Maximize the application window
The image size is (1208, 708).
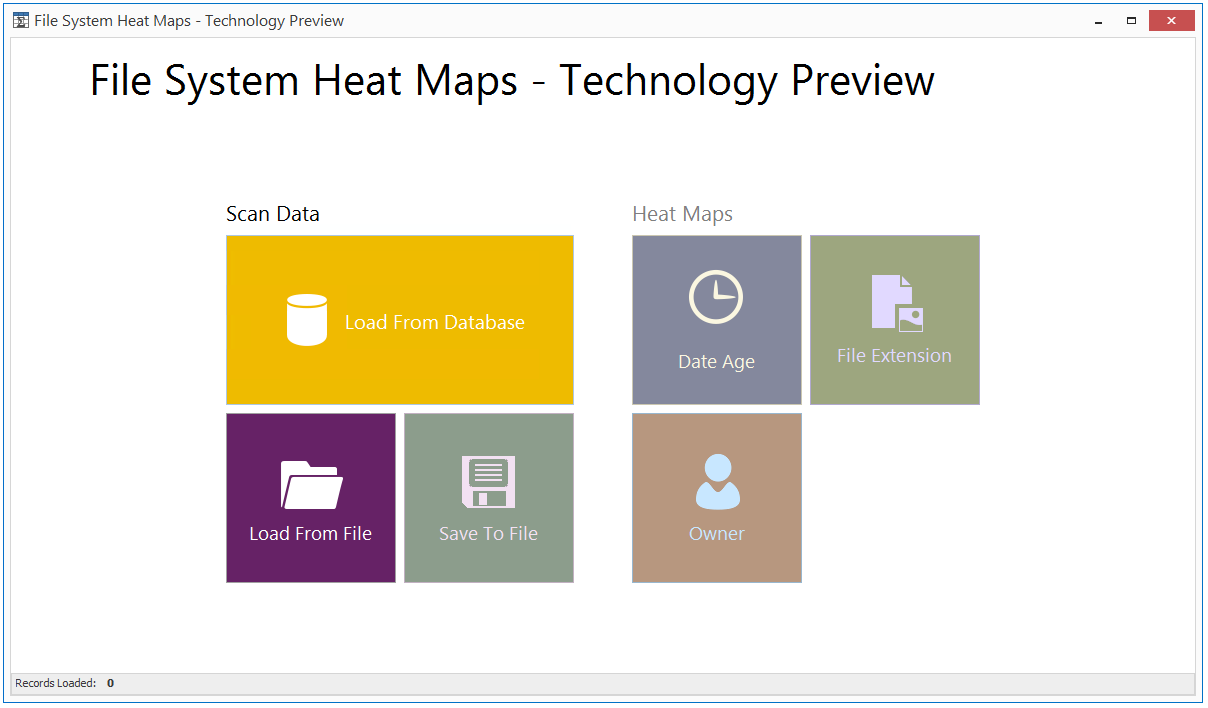coord(1131,20)
